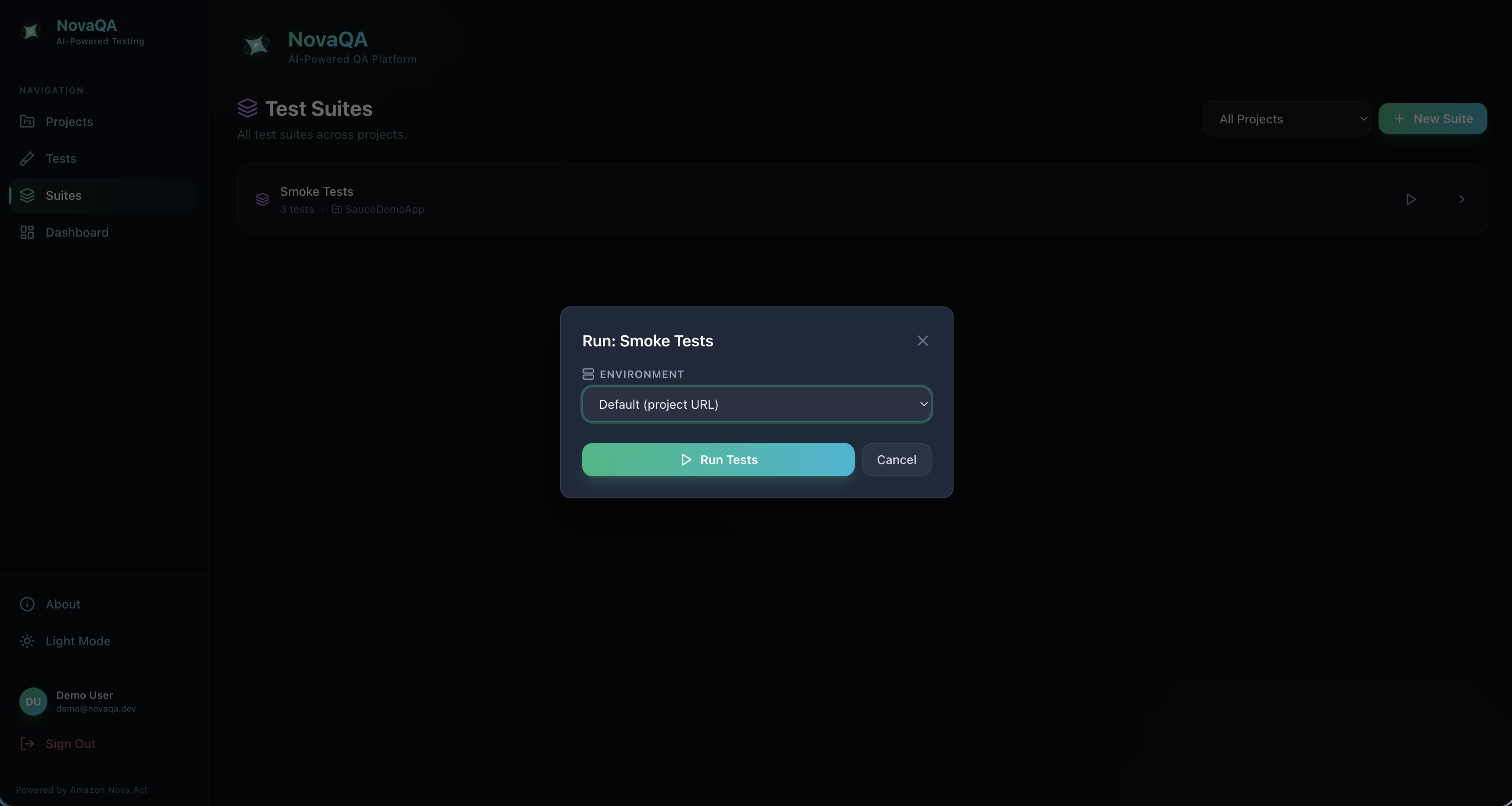Switch to Light Mode
The image size is (1512, 806).
click(77, 641)
